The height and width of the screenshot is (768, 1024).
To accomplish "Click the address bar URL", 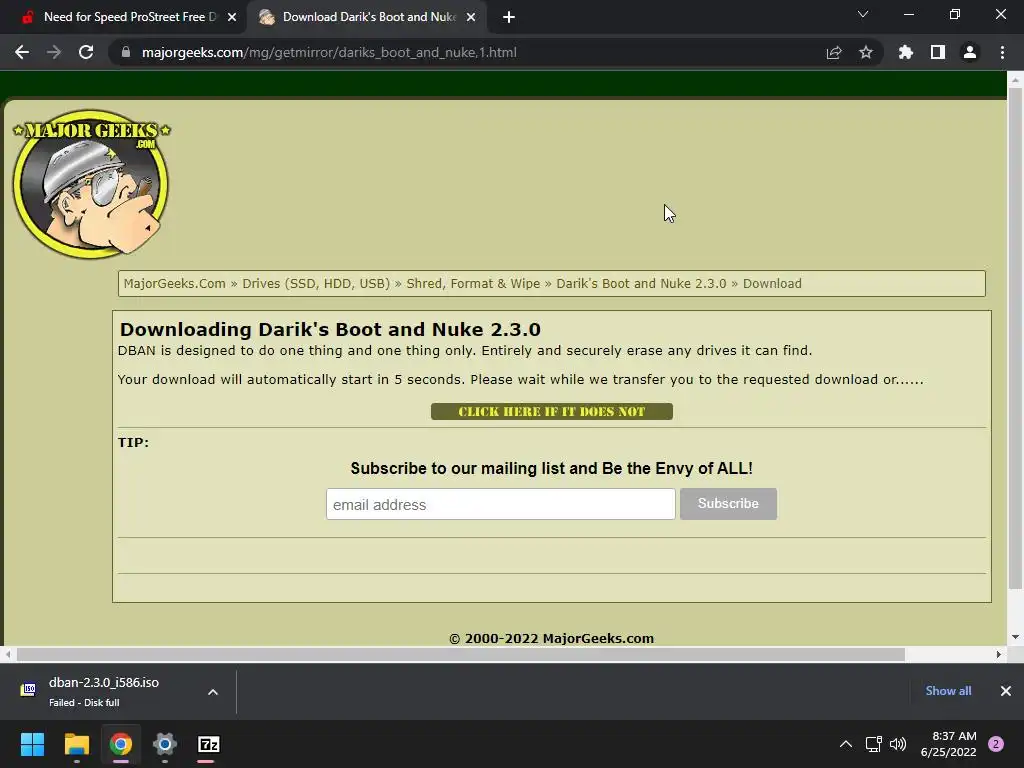I will point(329,52).
